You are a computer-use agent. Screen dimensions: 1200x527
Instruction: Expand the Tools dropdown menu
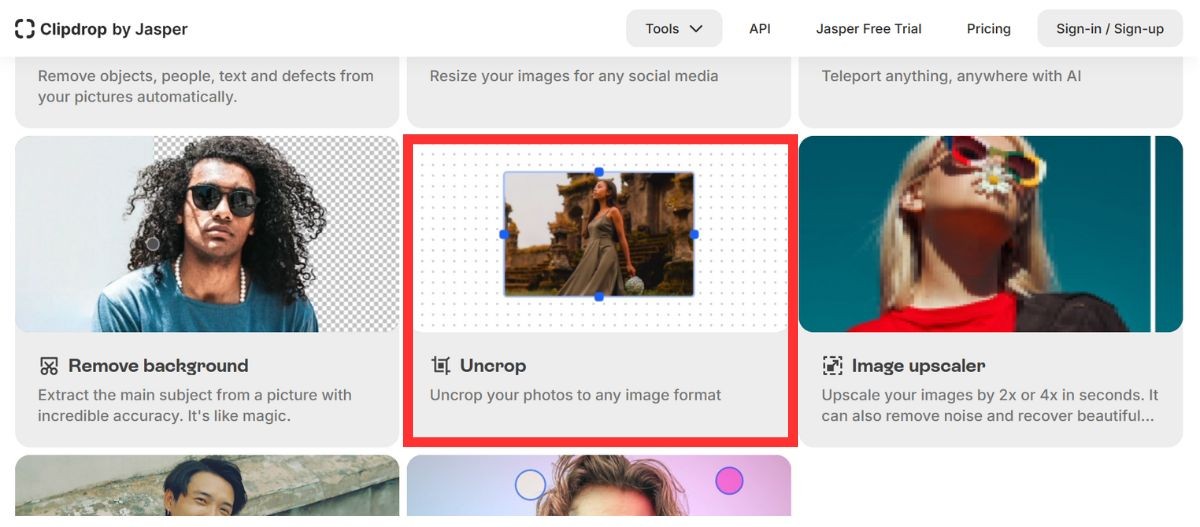[674, 28]
